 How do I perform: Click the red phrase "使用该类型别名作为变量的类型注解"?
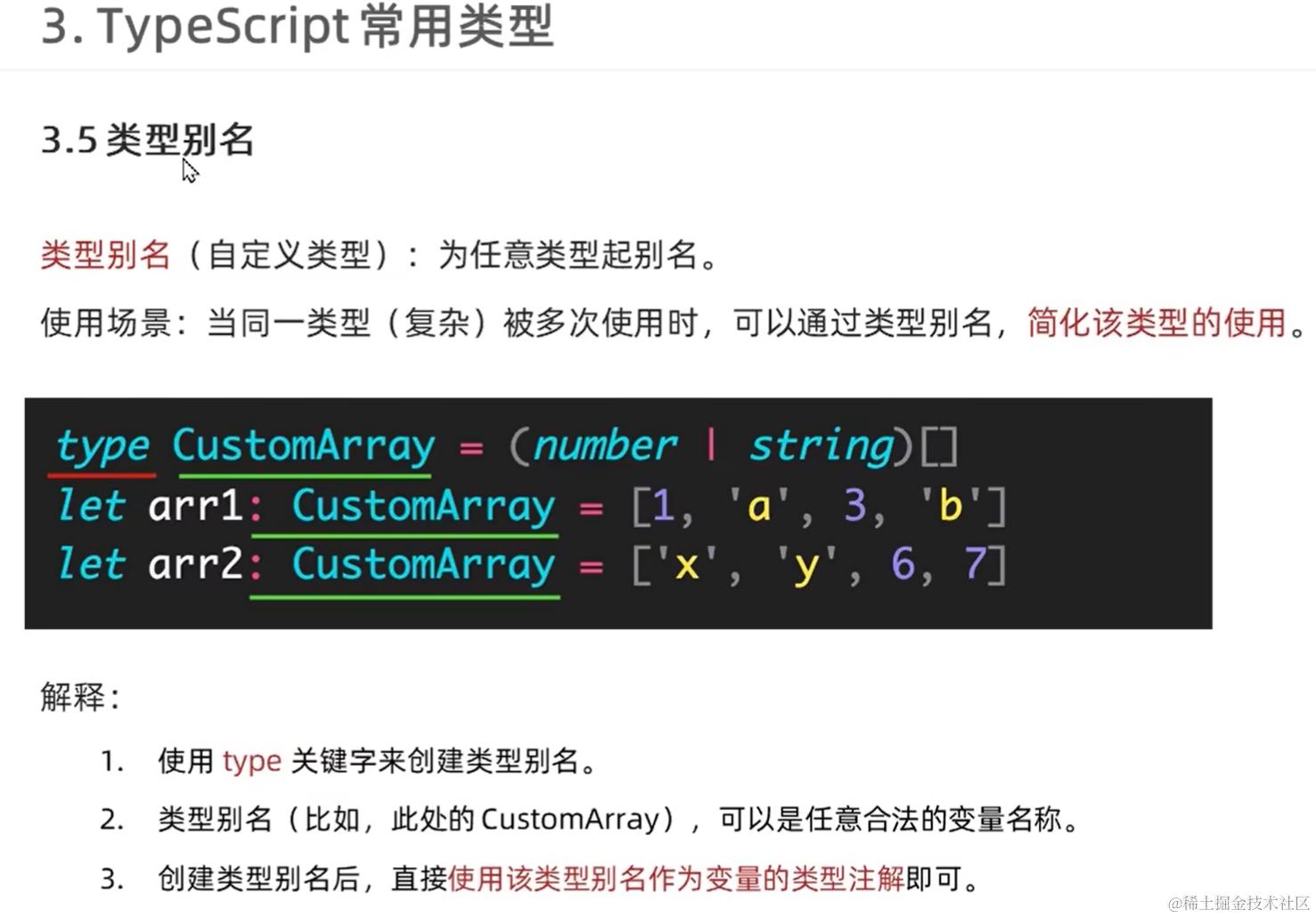point(676,879)
